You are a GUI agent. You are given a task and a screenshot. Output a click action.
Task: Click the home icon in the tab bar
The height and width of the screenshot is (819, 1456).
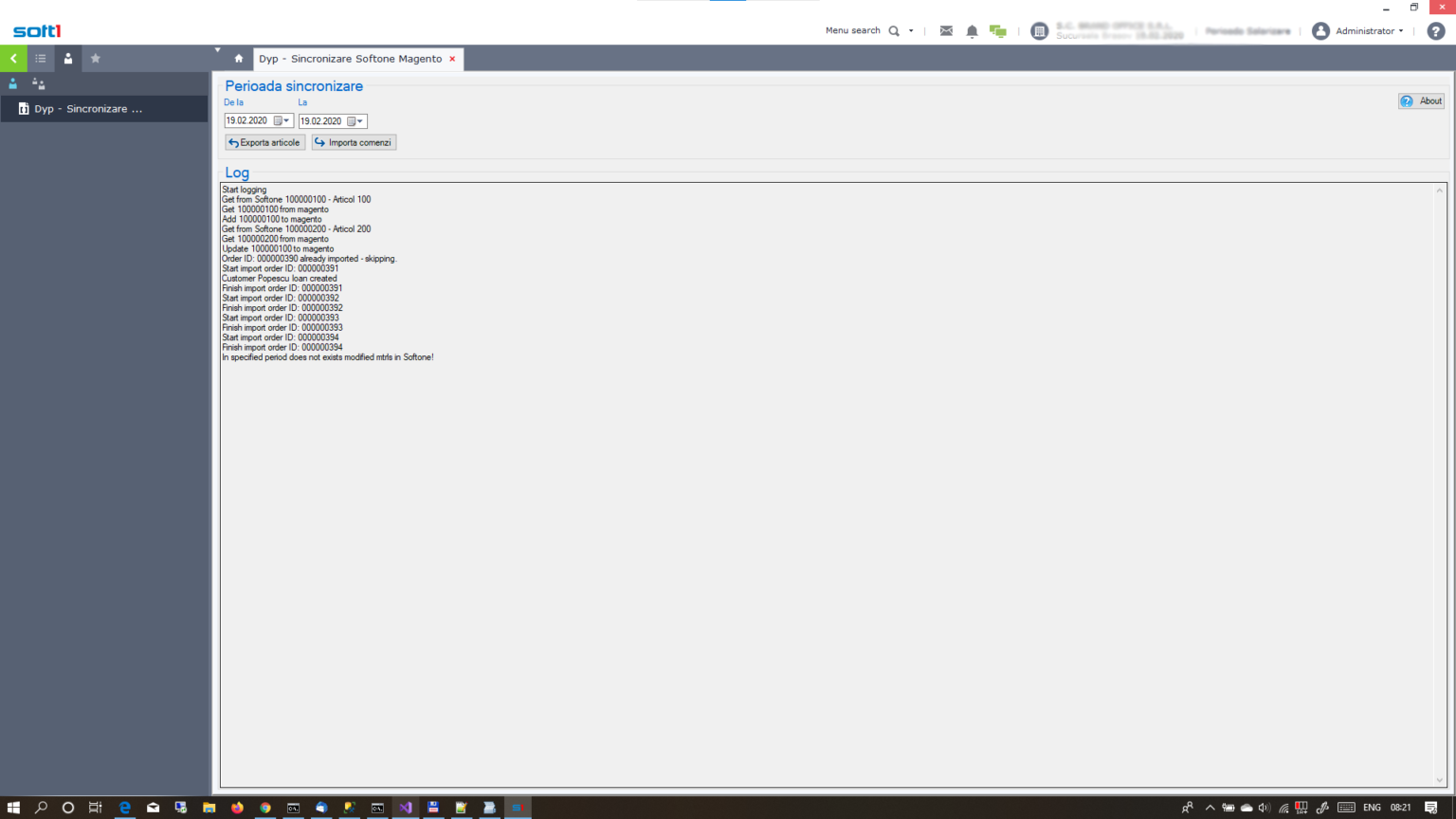(x=239, y=59)
